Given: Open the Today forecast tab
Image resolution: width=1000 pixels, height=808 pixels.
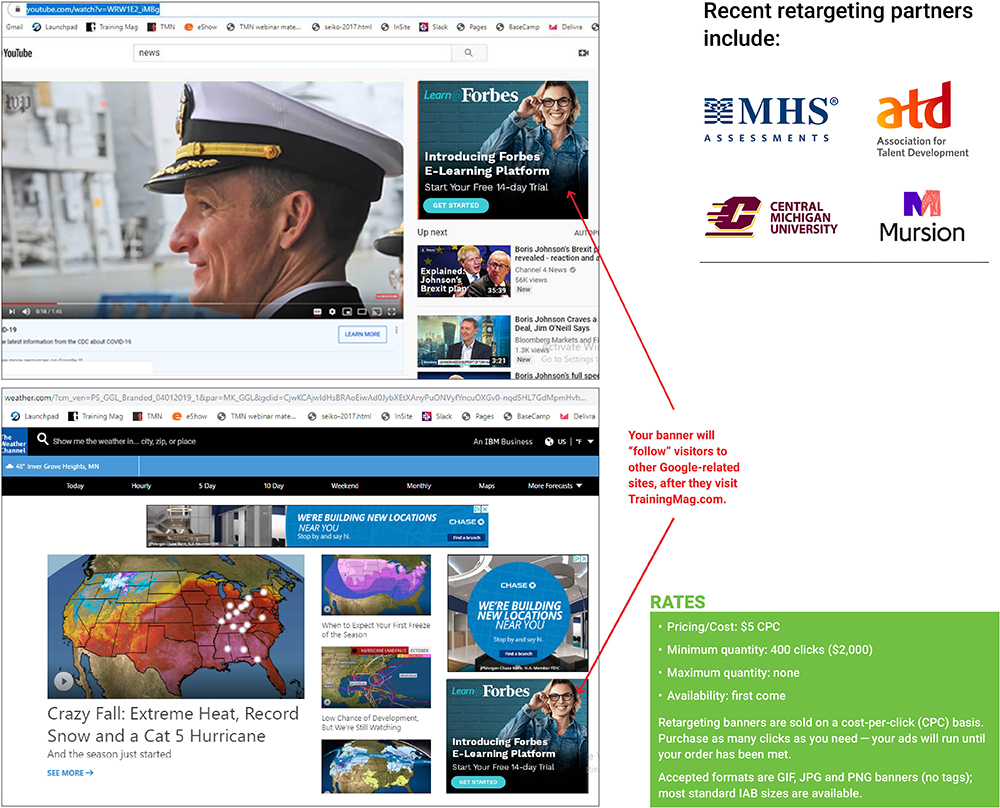Looking at the screenshot, I should (x=75, y=486).
